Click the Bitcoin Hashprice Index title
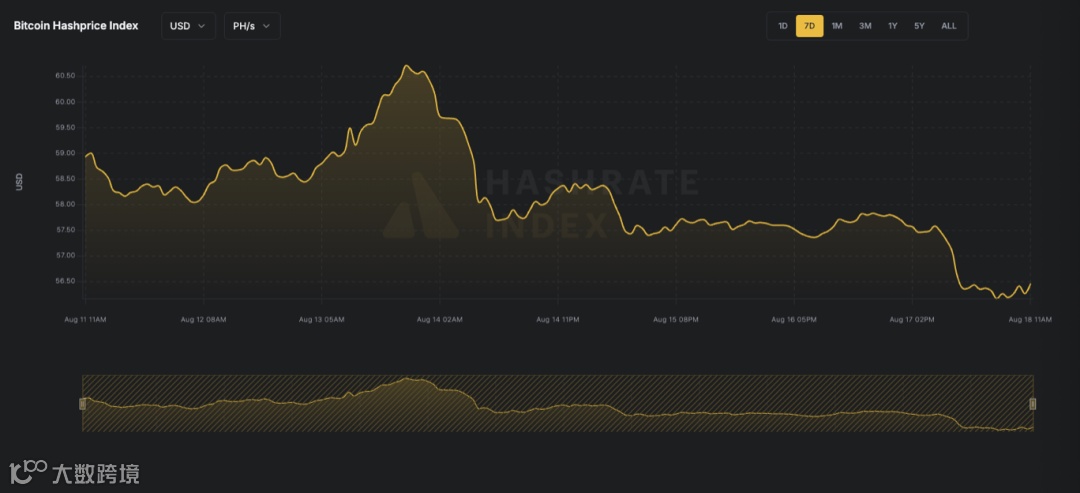Image resolution: width=1080 pixels, height=493 pixels. tap(76, 25)
